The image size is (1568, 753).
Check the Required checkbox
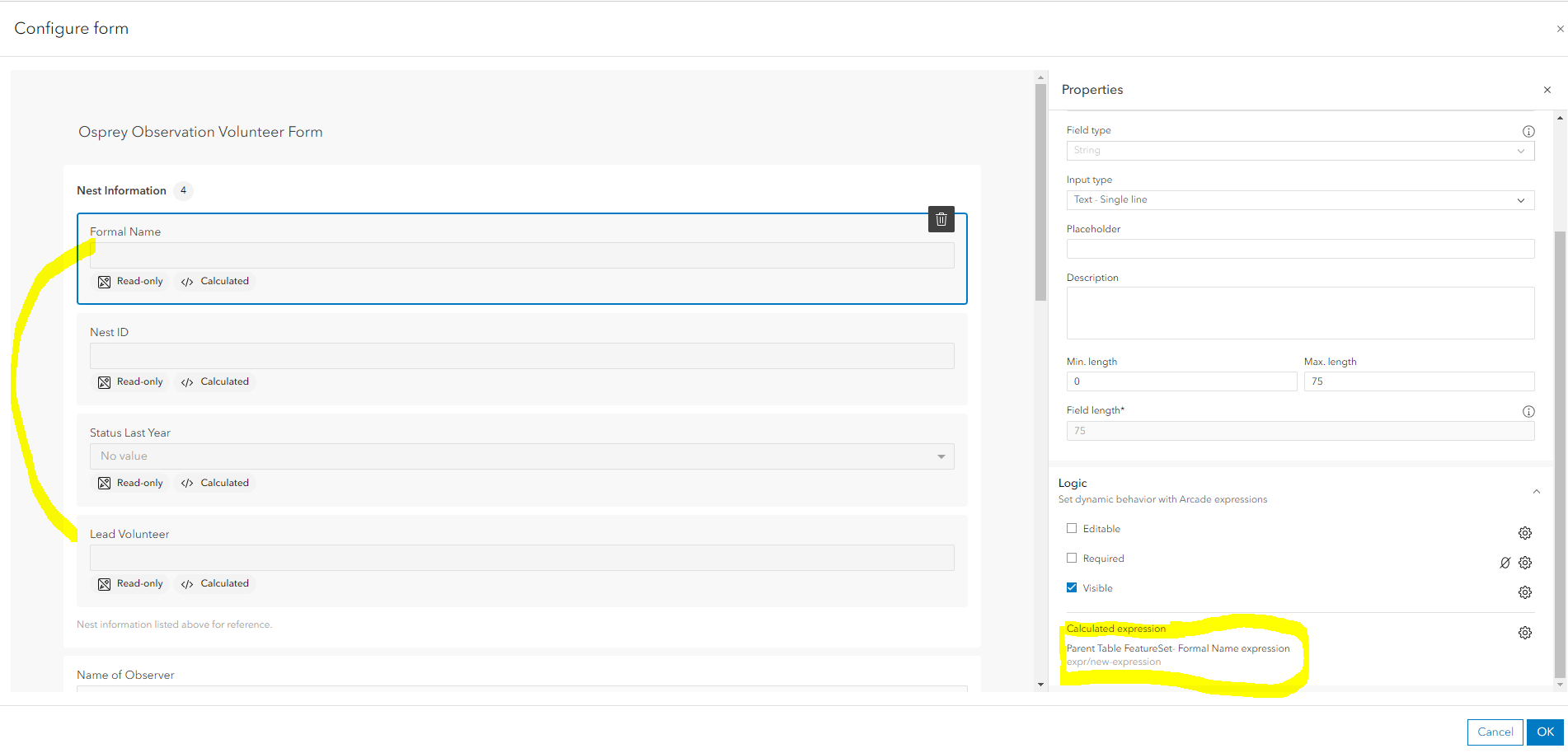coord(1072,559)
